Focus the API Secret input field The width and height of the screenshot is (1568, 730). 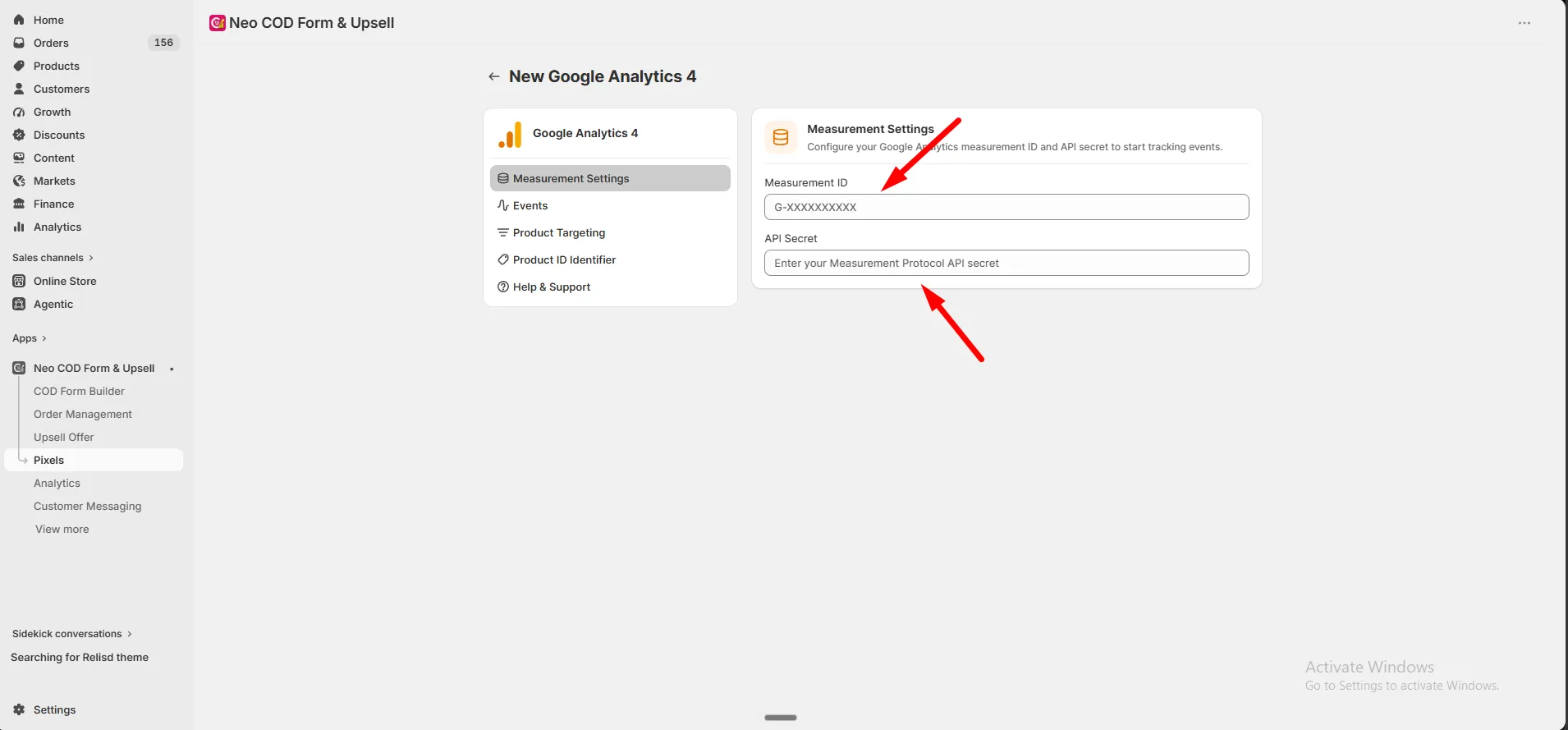coord(1006,263)
